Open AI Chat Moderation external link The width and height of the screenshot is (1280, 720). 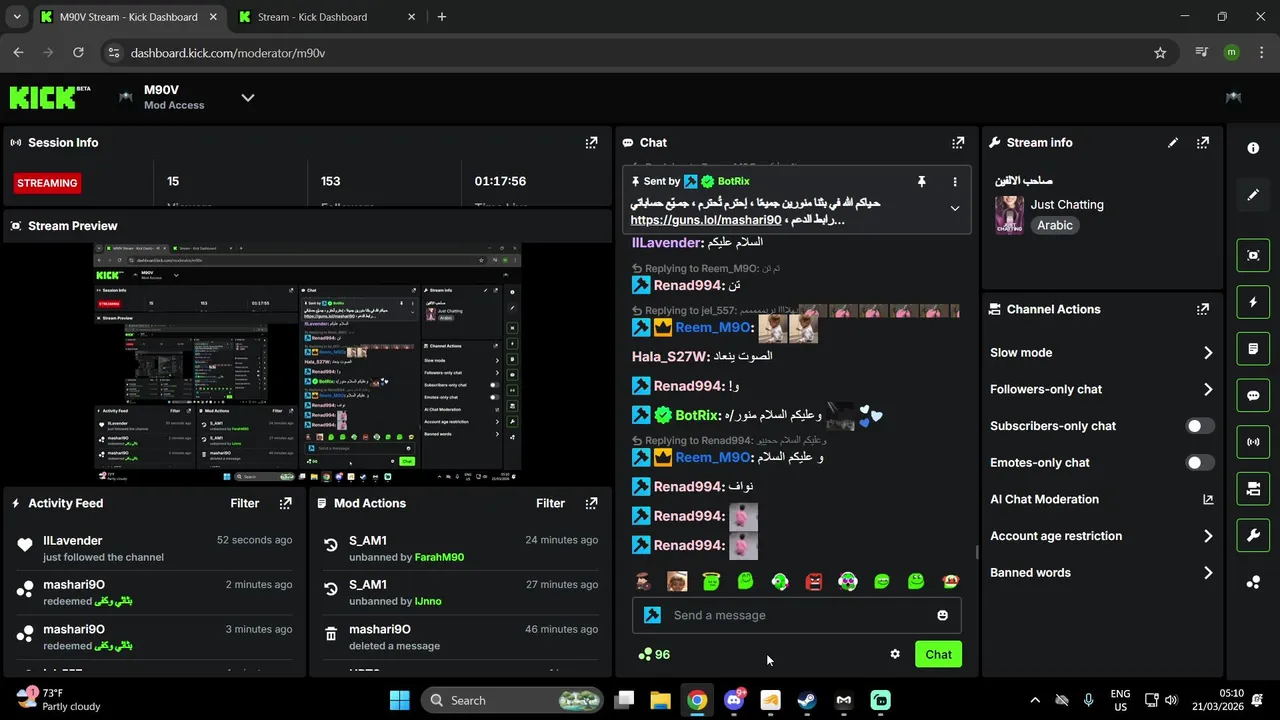(1207, 500)
